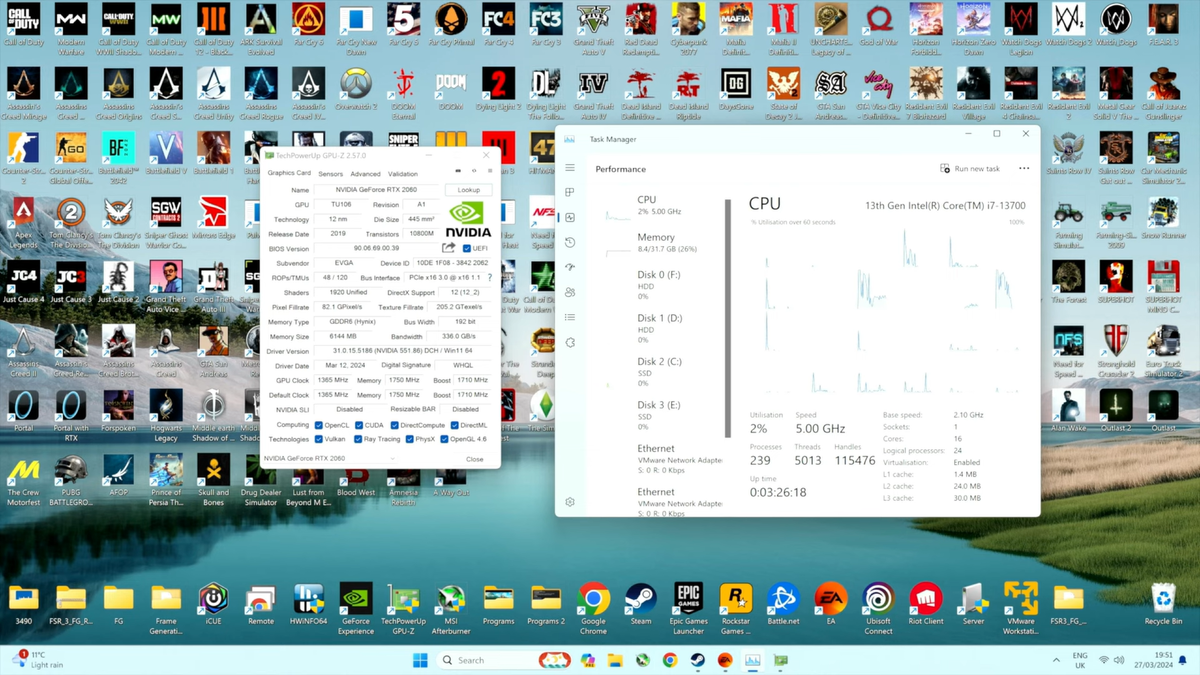The width and height of the screenshot is (1200, 675).
Task: Toggle OpenCL checkbox in GPU-Z
Action: 319,425
